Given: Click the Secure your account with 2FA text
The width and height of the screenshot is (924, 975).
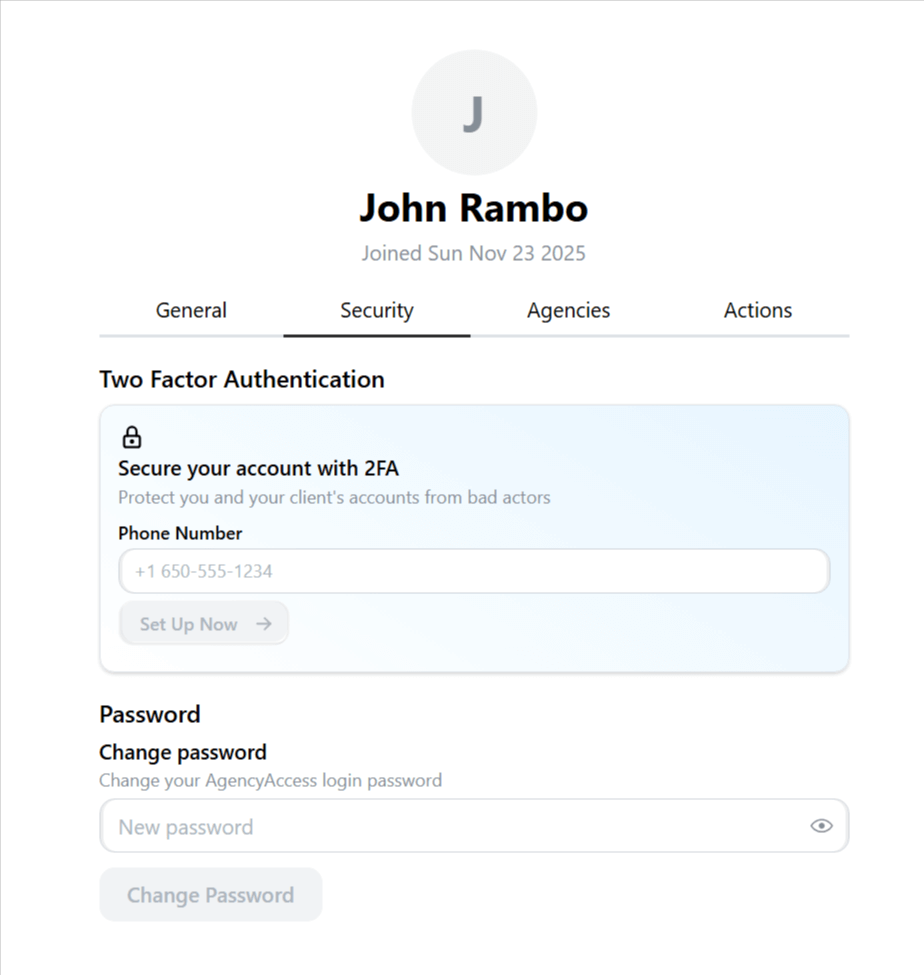Looking at the screenshot, I should coord(258,468).
